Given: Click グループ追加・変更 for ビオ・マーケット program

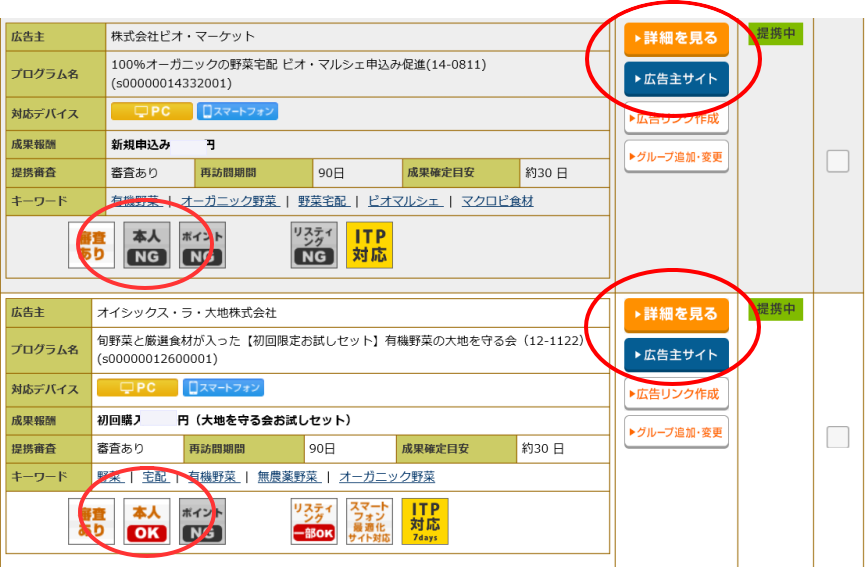Looking at the screenshot, I should (676, 157).
